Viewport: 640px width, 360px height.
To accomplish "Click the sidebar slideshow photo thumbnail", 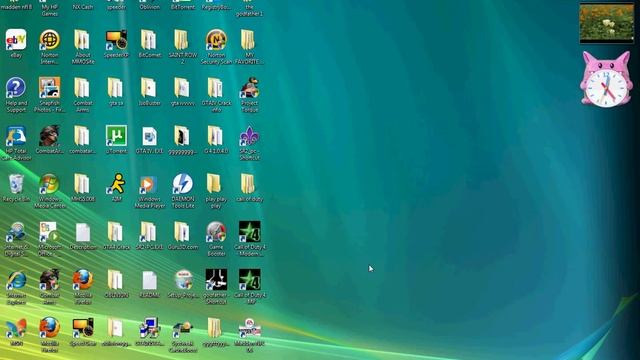I will point(607,23).
